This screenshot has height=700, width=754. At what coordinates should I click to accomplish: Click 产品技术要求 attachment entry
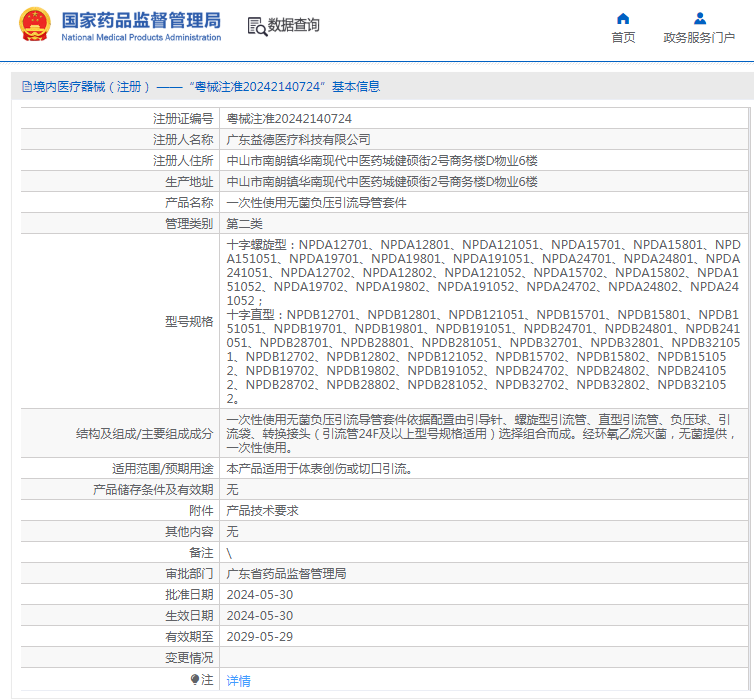[262, 510]
